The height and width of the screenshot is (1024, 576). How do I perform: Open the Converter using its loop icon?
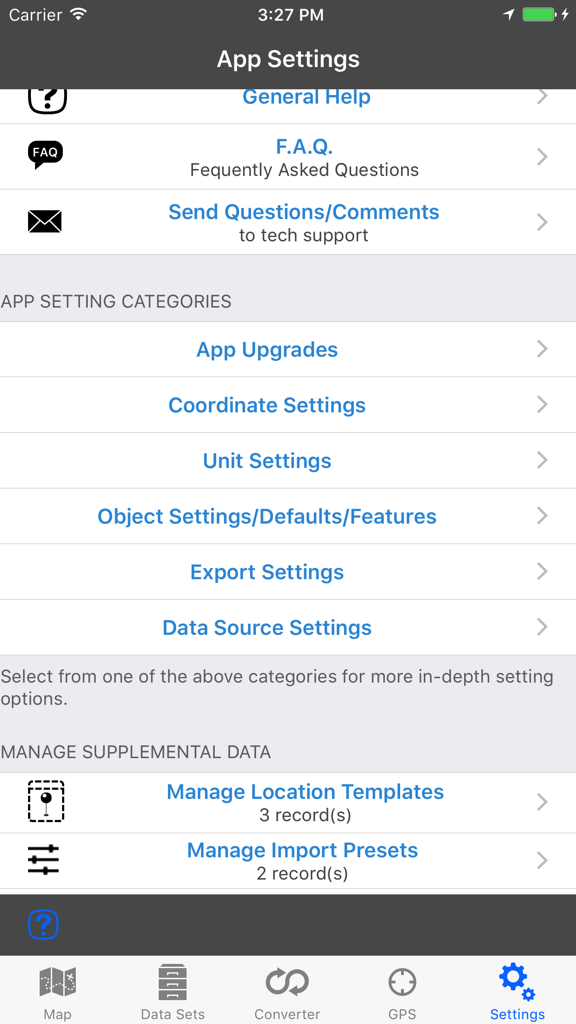[x=287, y=983]
